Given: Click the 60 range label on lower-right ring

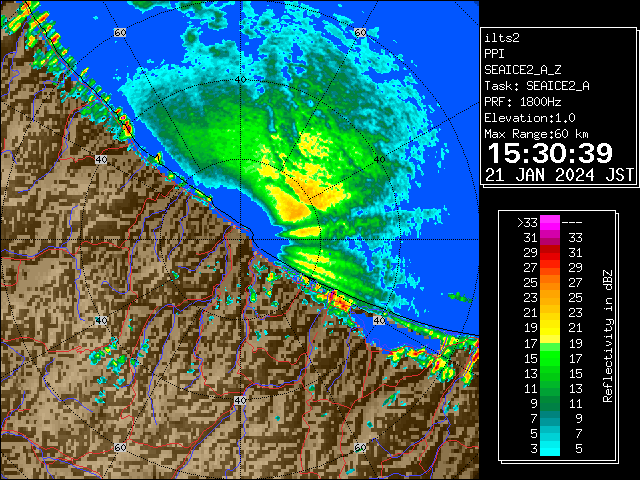Looking at the screenshot, I should 360,447.
